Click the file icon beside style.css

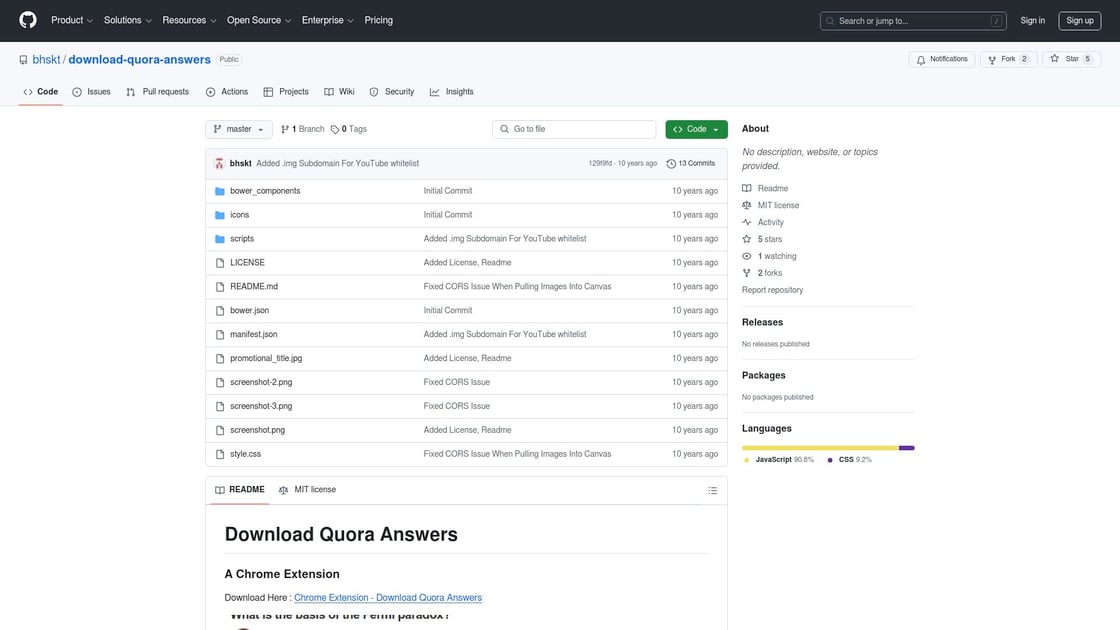[220, 454]
